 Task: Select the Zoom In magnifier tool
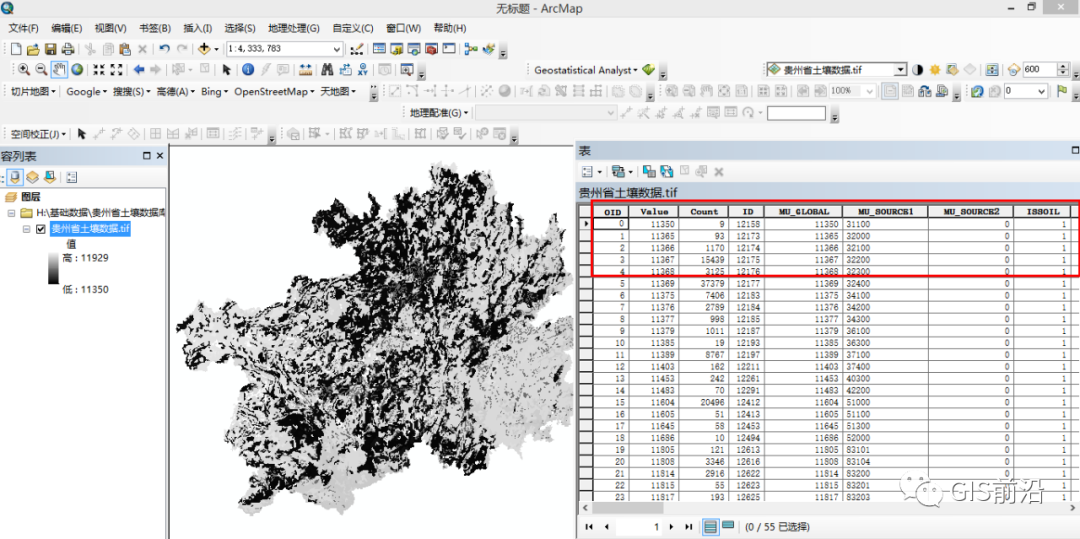click(x=23, y=69)
